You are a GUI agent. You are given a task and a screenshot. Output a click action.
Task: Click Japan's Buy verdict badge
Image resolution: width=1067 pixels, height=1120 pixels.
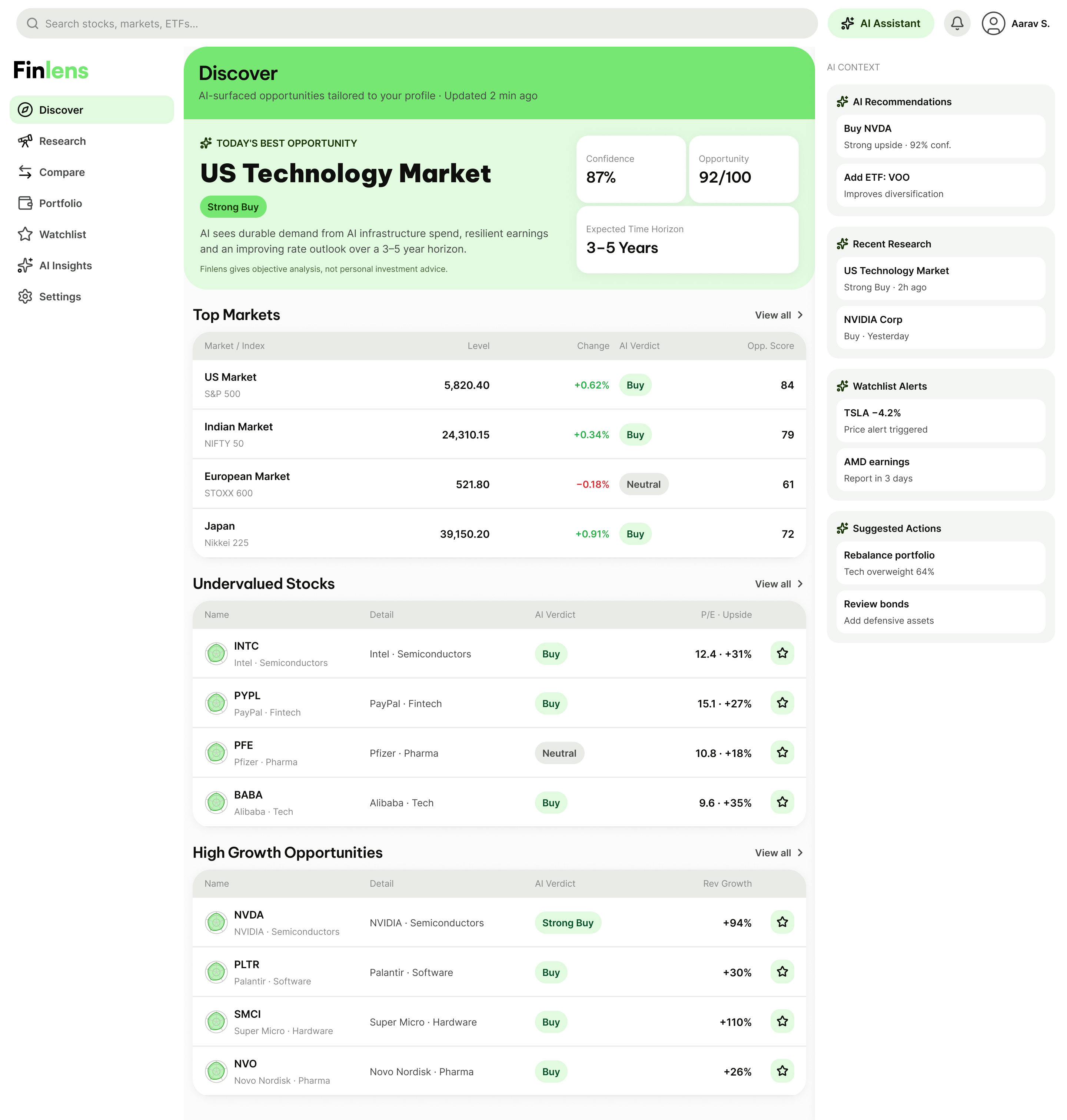[635, 534]
